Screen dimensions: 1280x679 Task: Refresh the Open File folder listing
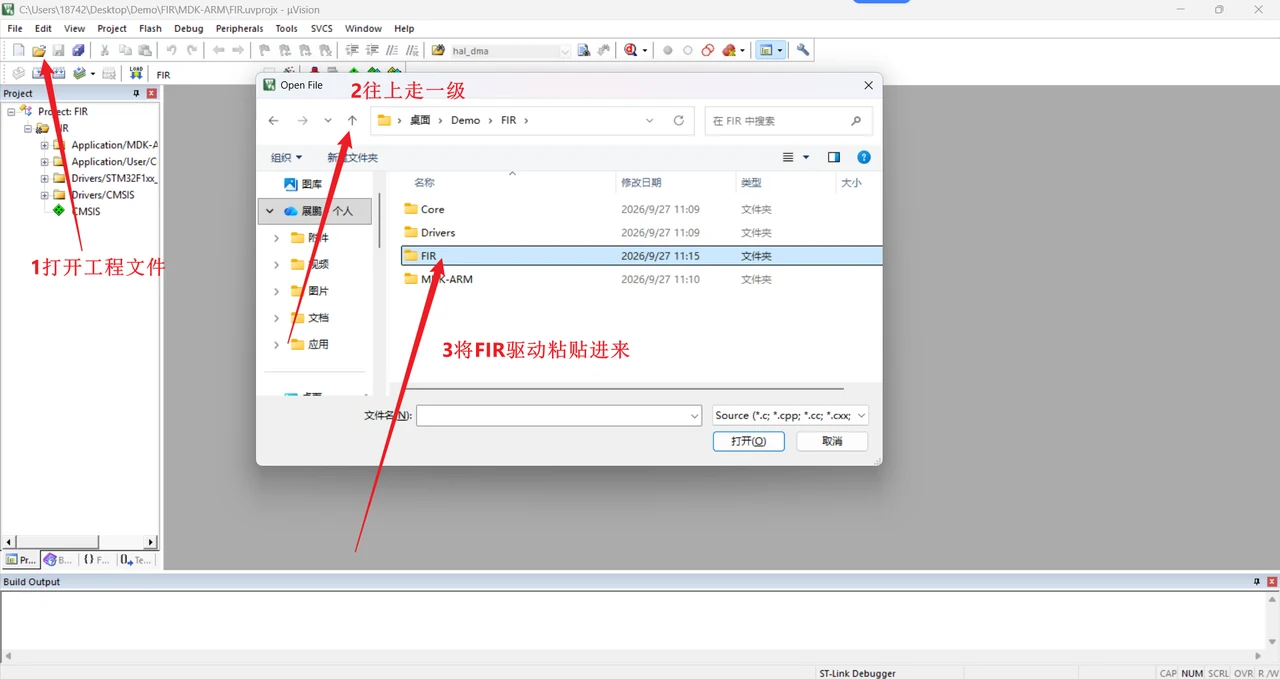click(679, 120)
